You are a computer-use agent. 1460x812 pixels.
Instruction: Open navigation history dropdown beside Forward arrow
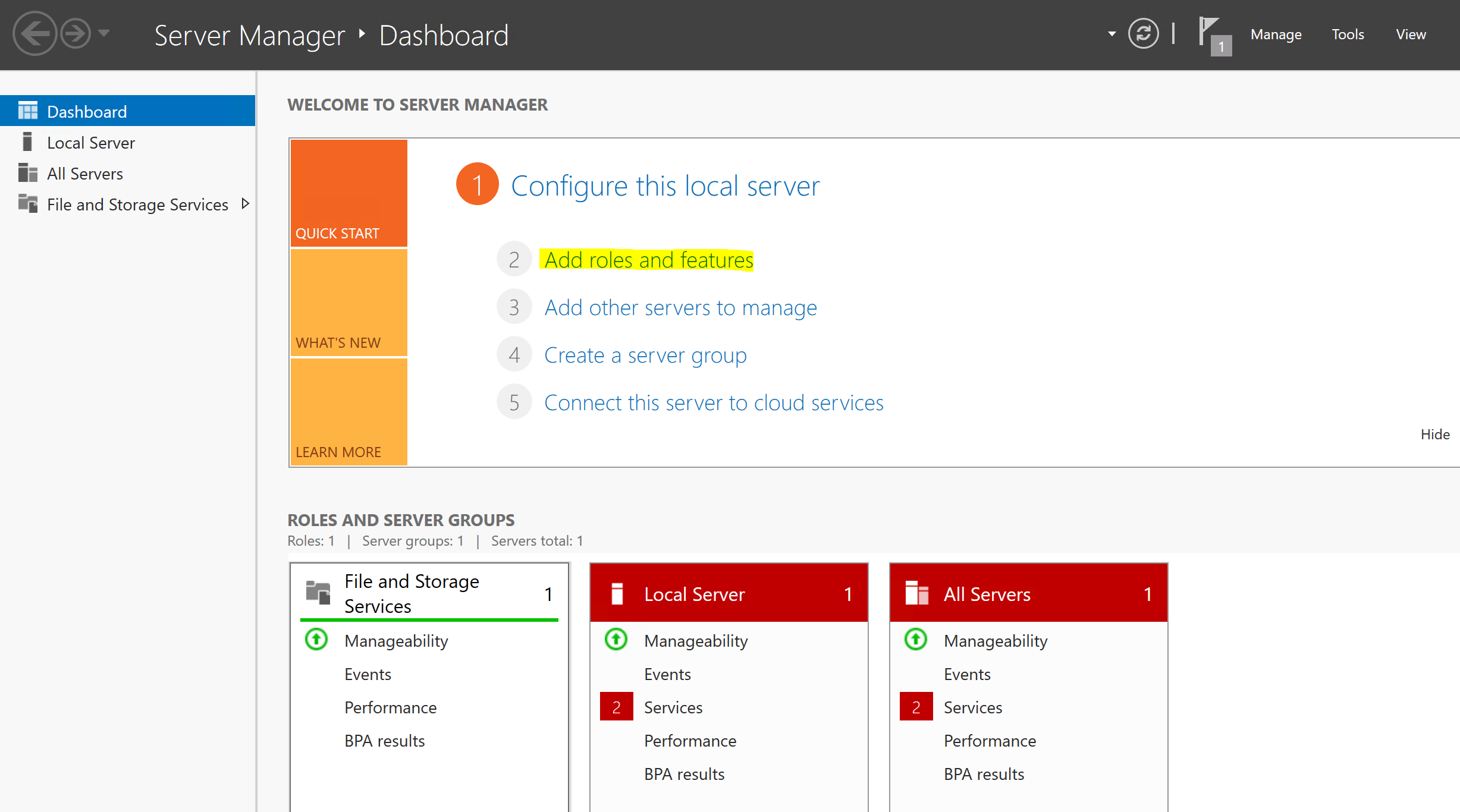104,33
